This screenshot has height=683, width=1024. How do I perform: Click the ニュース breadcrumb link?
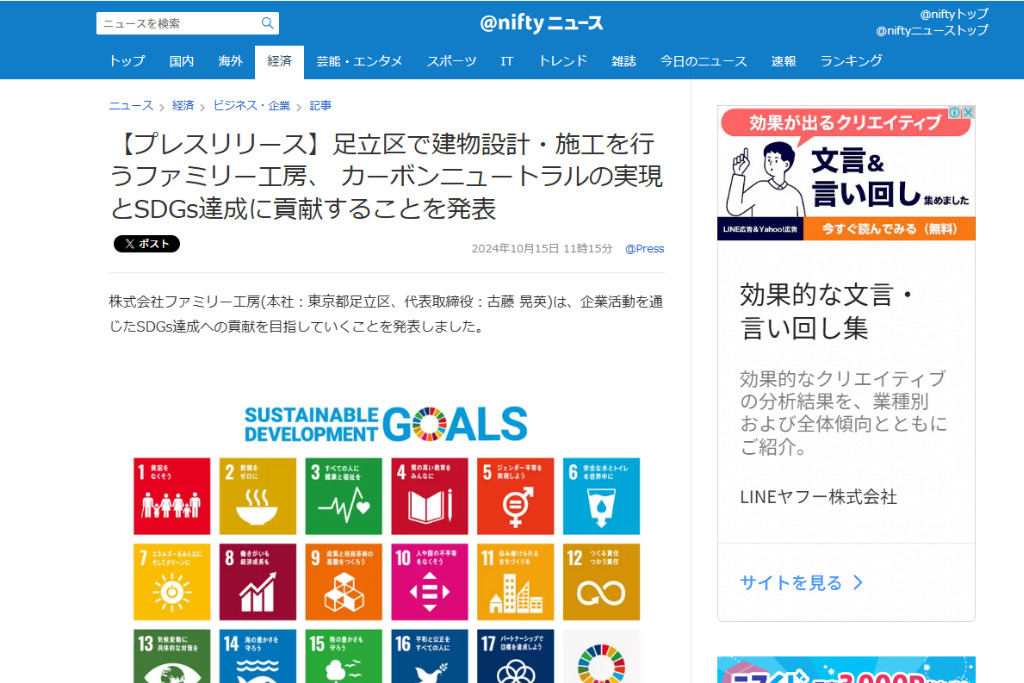click(131, 106)
